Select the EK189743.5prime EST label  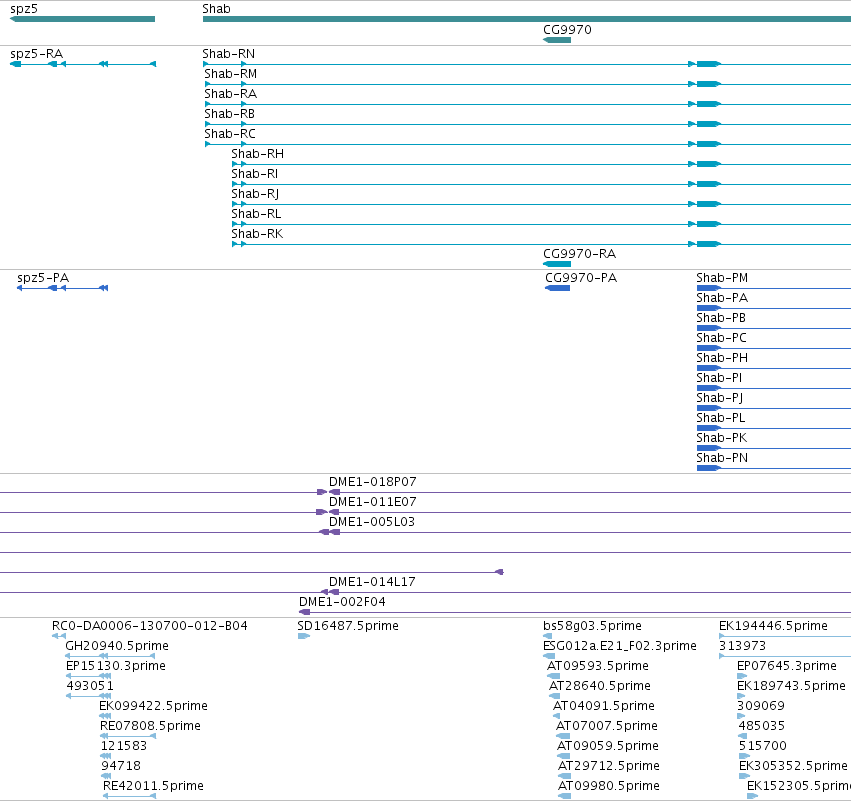(x=791, y=686)
